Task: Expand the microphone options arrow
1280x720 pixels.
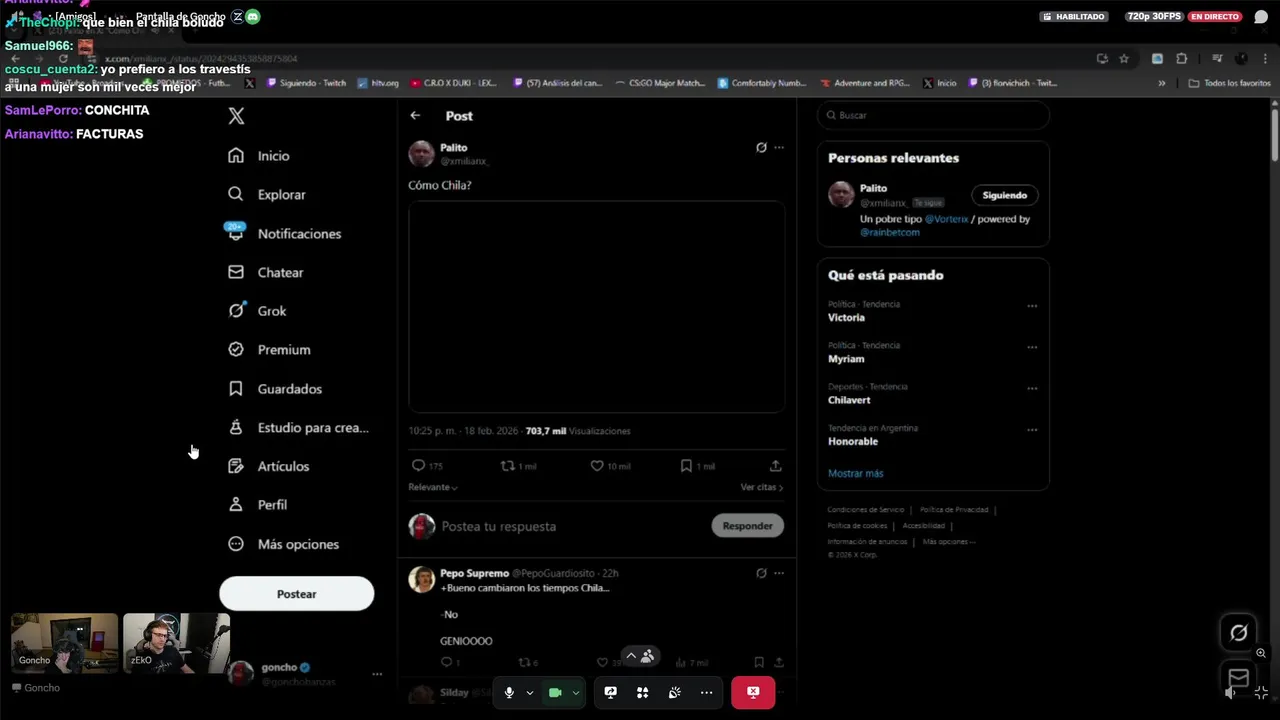Action: tap(529, 693)
